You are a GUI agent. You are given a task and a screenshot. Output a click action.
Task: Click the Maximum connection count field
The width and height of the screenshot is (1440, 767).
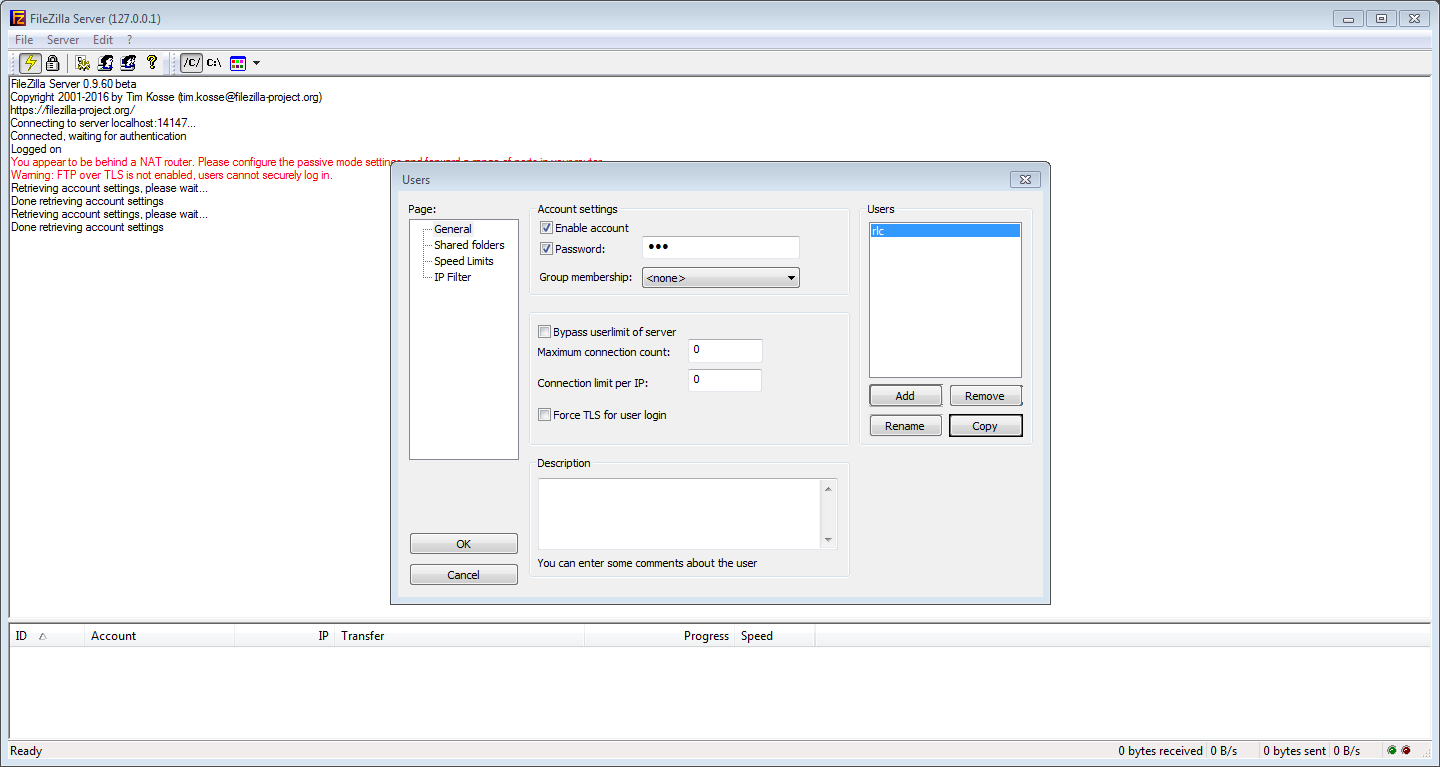click(x=725, y=351)
